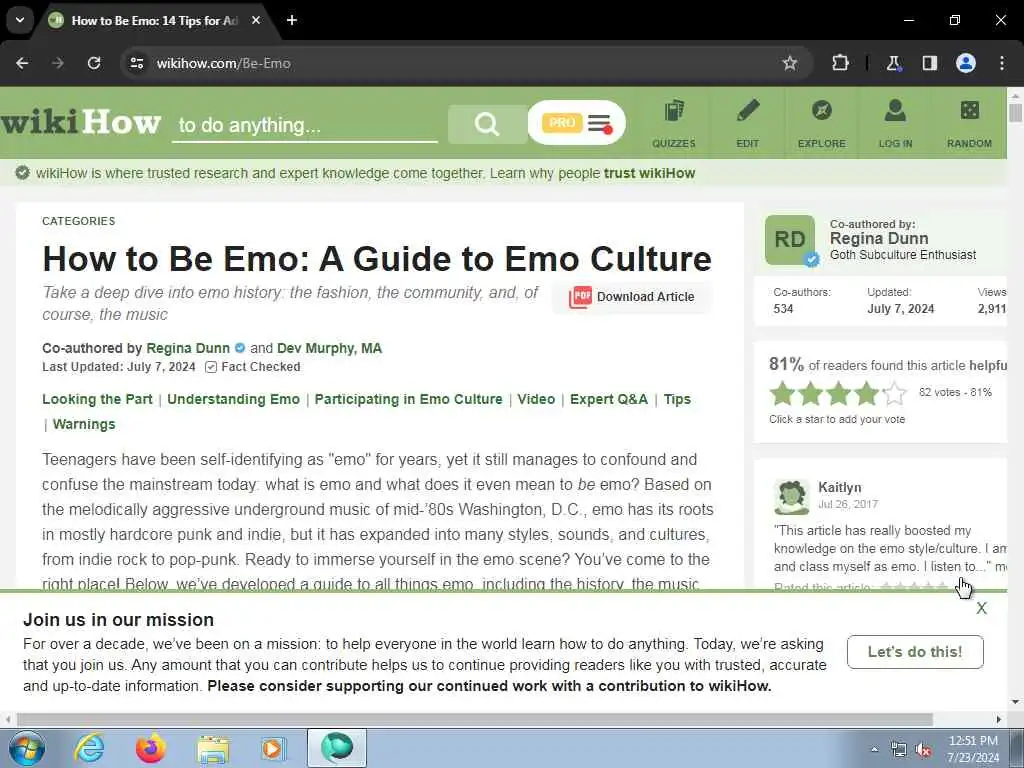1024x768 pixels.
Task: Click the horizontal scrollbar
Action: coord(475,719)
